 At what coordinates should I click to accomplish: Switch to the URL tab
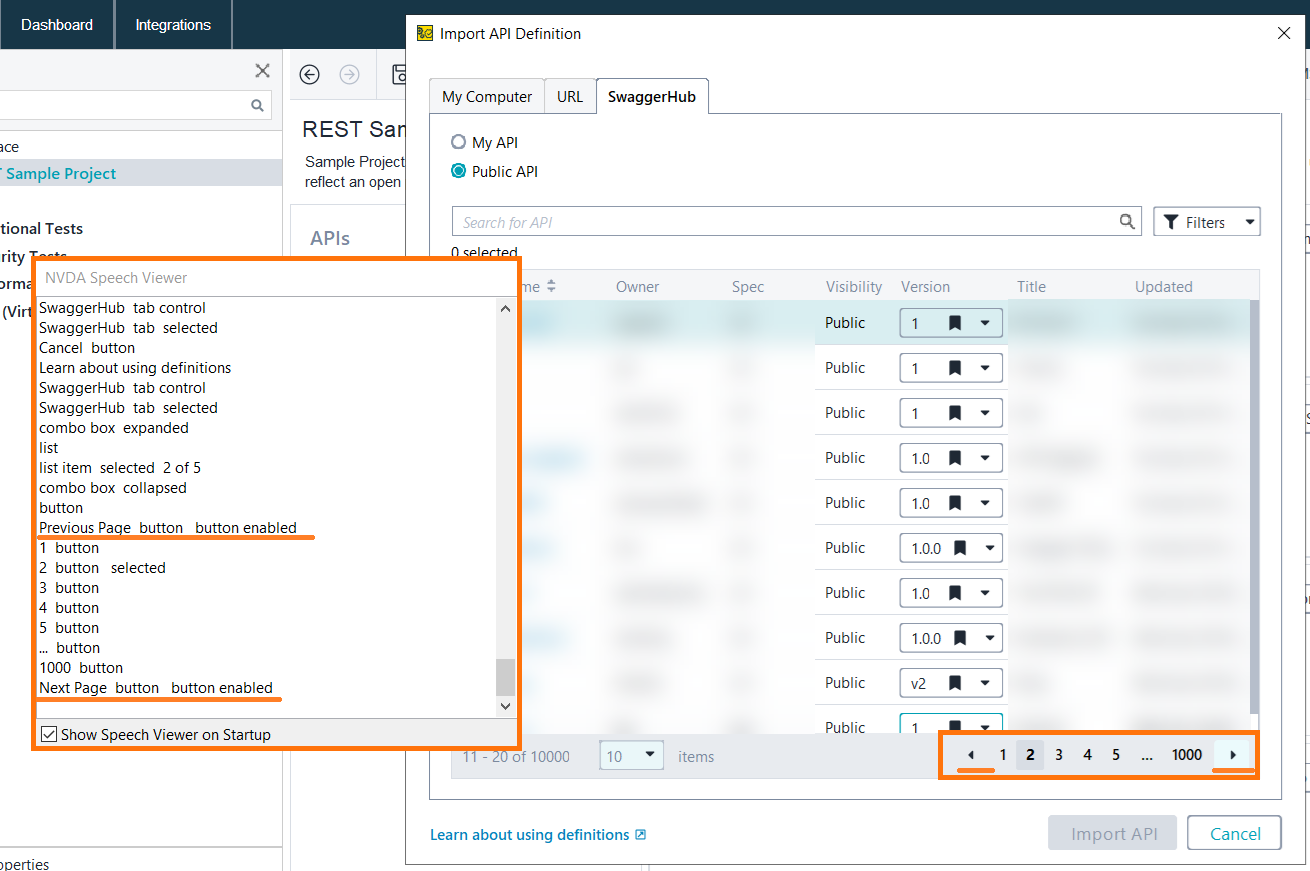click(570, 97)
